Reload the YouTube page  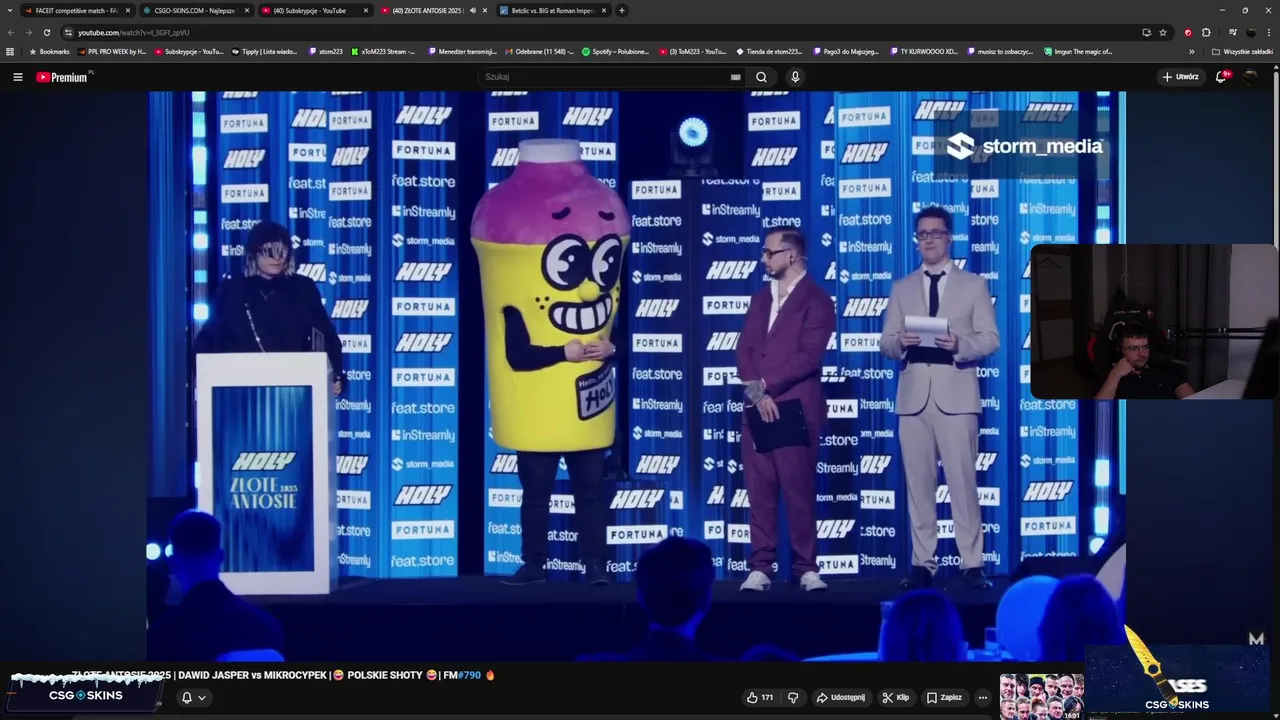[46, 32]
